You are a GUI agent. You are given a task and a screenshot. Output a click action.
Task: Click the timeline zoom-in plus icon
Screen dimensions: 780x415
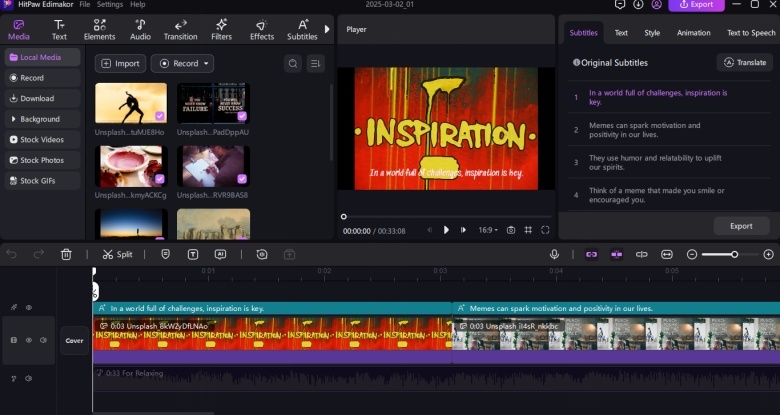767,254
